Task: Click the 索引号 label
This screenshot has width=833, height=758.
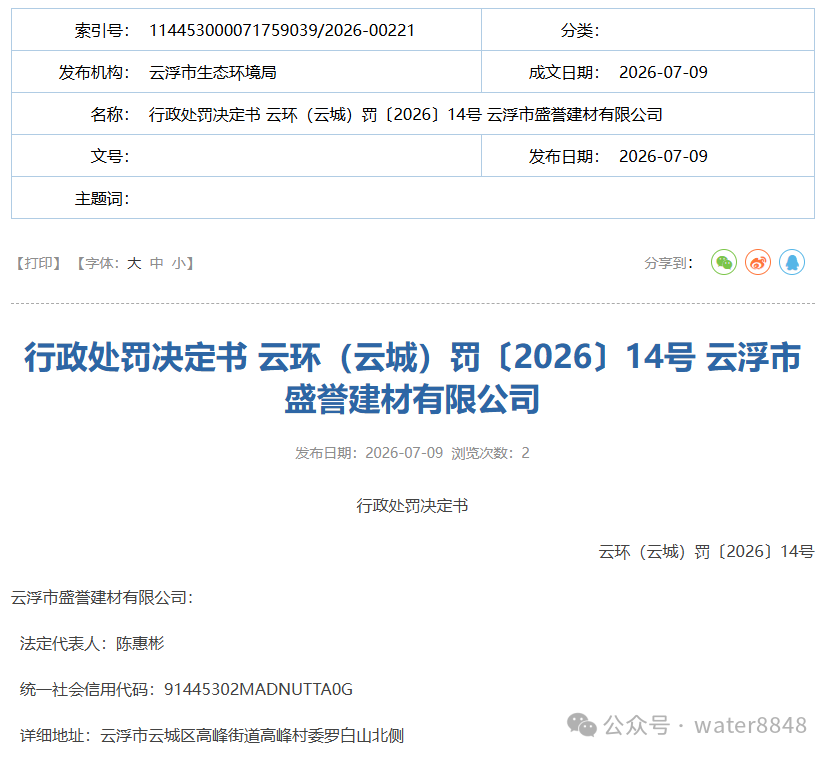Action: click(102, 30)
